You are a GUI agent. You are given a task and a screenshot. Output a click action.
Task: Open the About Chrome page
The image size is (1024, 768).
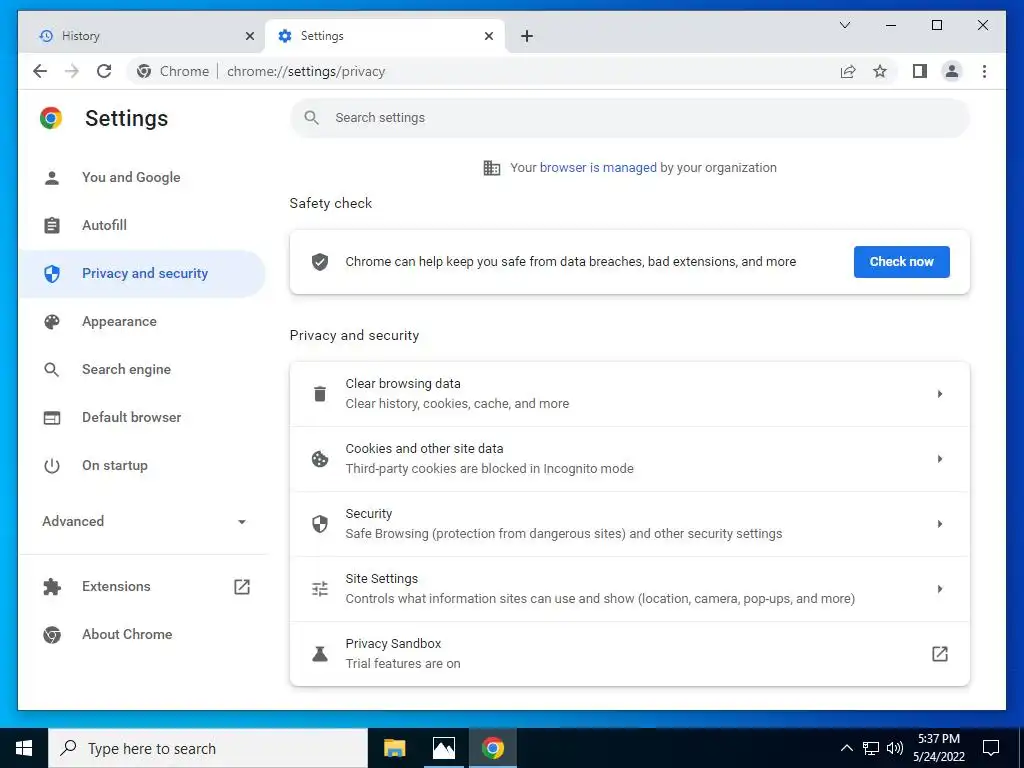142,634
